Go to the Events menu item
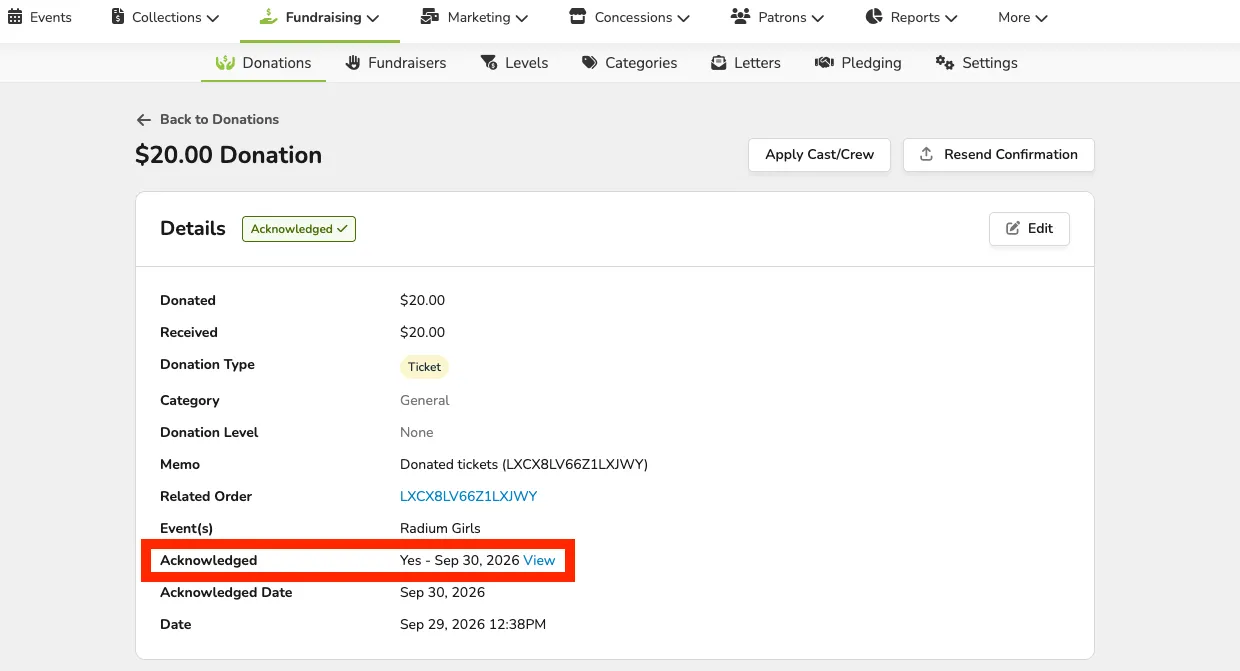1240x671 pixels. pyautogui.click(x=40, y=18)
